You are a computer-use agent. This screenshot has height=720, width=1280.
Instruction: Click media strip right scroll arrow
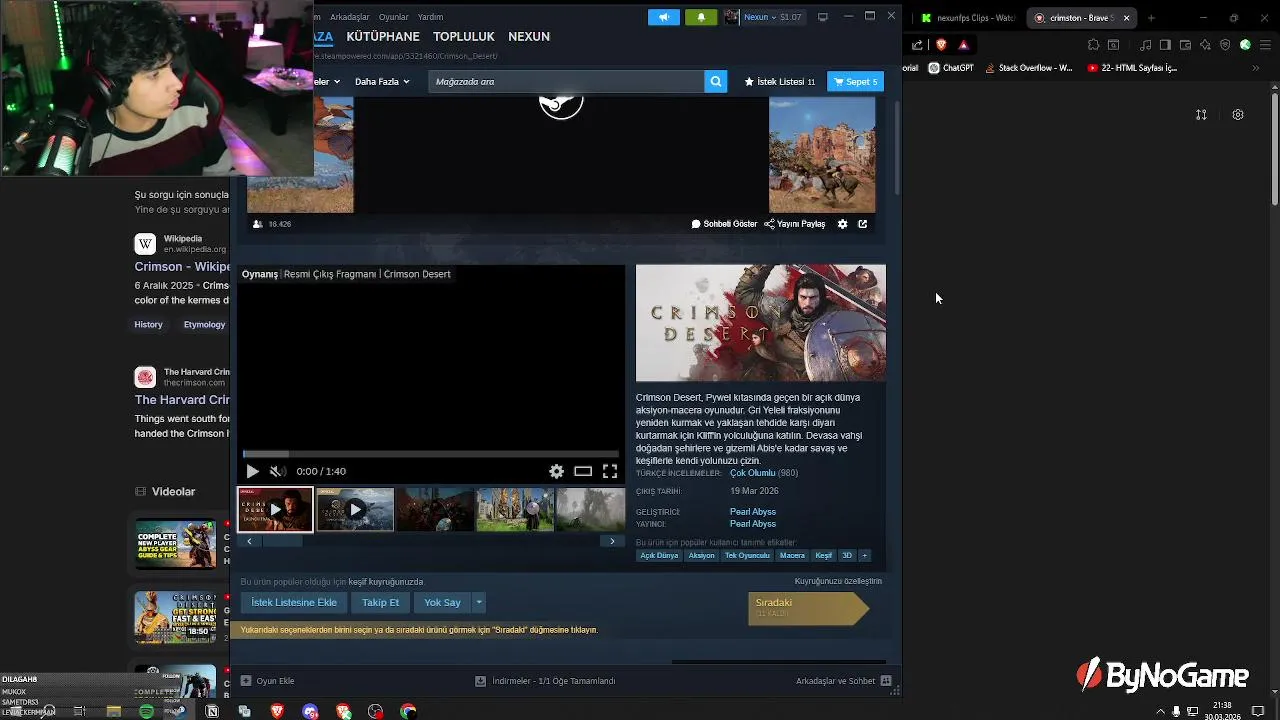[x=612, y=541]
